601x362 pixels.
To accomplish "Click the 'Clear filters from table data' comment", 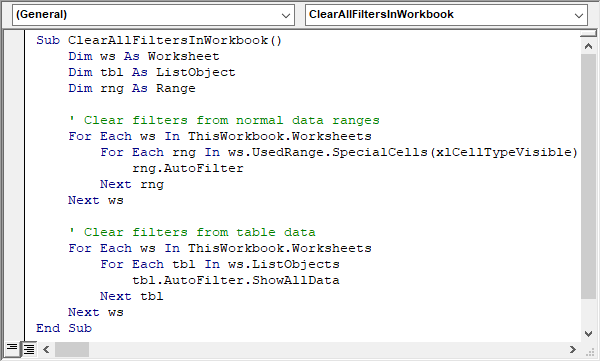I will click(192, 232).
